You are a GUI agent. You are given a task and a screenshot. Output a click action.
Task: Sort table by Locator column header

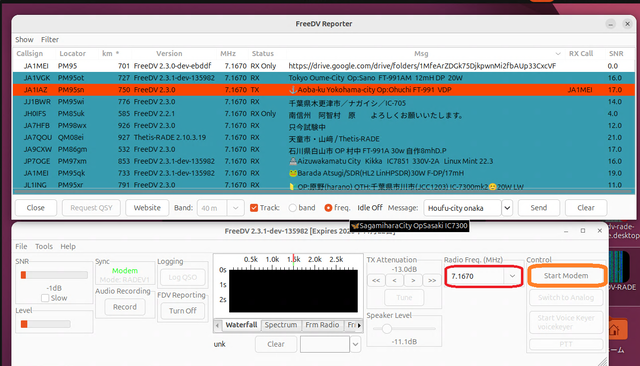tap(72, 53)
